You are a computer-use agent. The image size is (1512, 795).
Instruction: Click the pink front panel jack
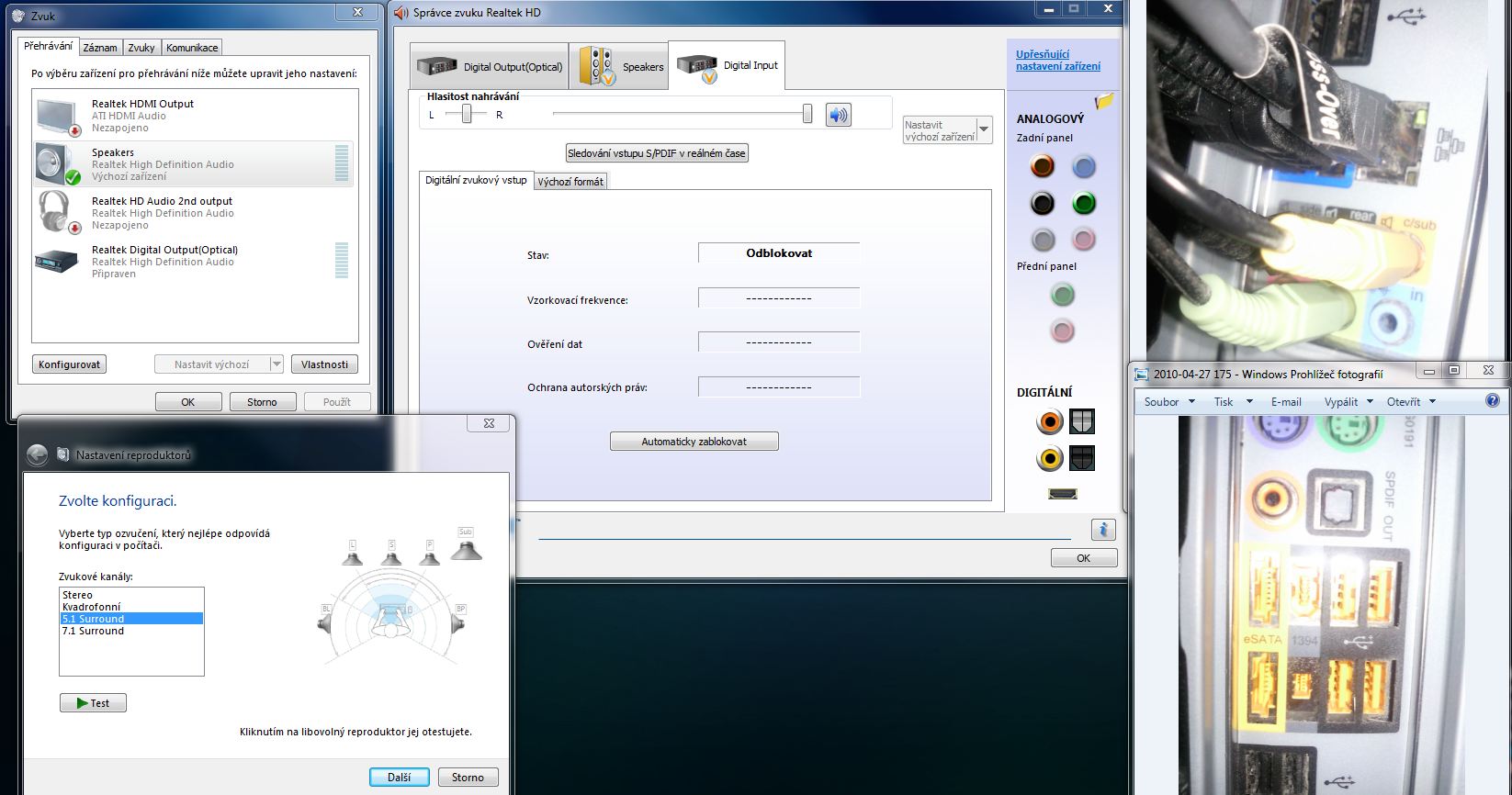(x=1063, y=330)
